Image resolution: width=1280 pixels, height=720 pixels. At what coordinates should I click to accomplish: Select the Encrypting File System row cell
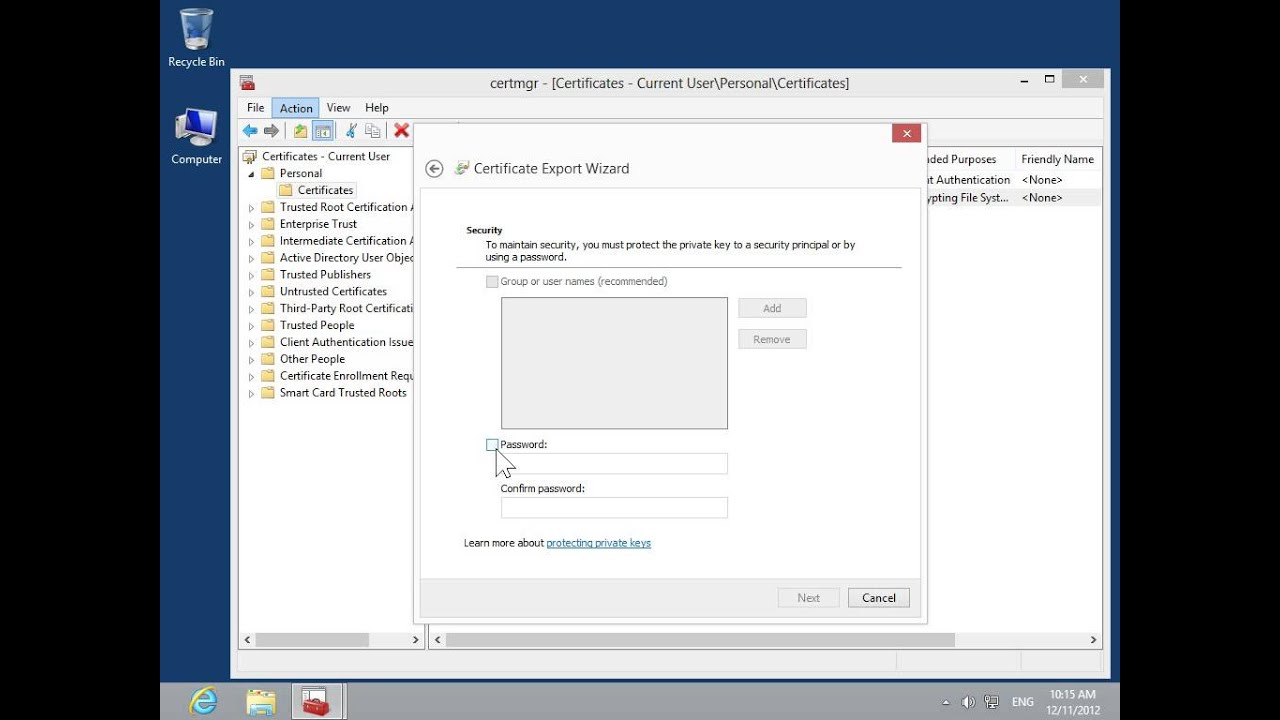click(x=967, y=198)
